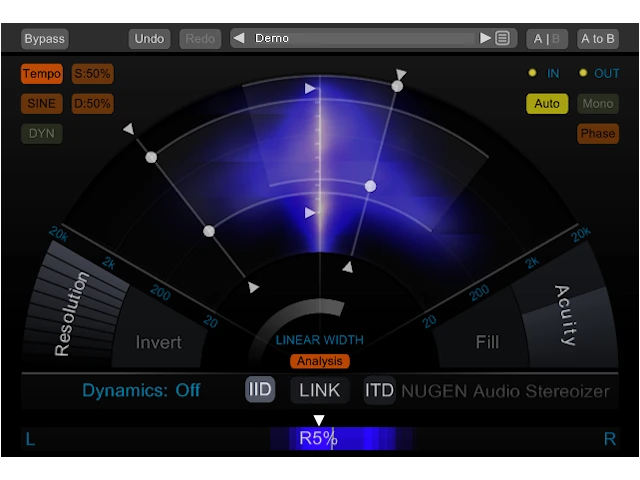Adjust the S:50% value

(93, 74)
